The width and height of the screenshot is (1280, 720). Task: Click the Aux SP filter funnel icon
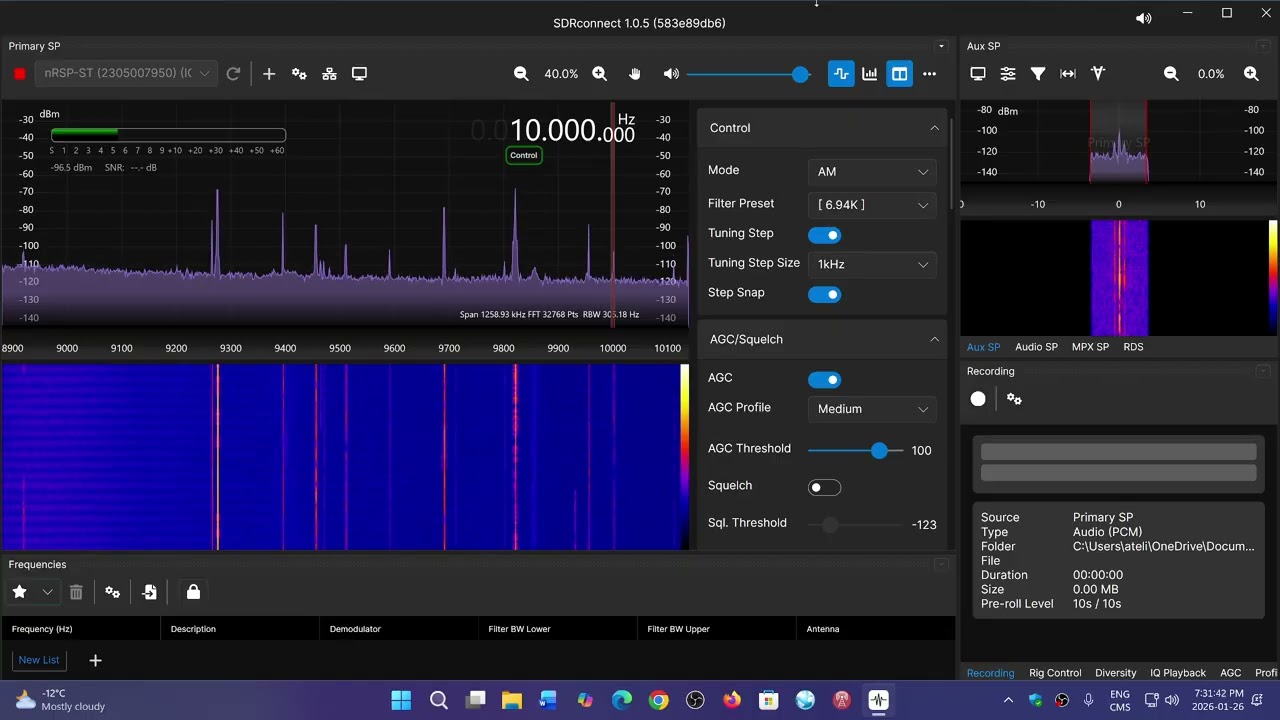click(1038, 74)
